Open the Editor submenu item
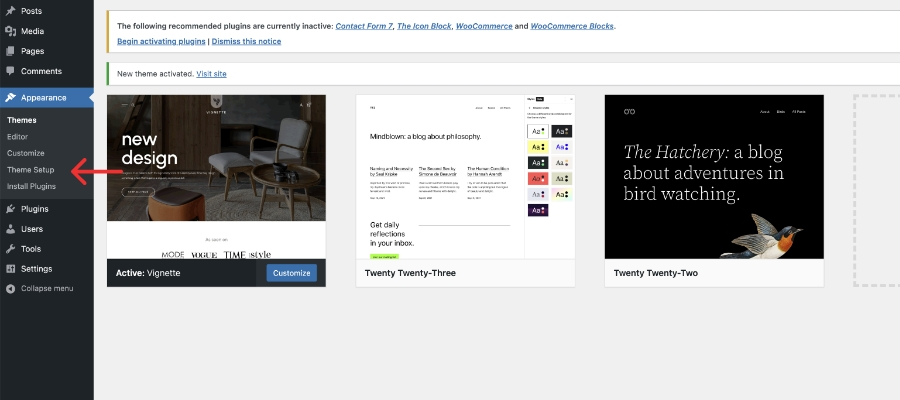 (x=17, y=137)
